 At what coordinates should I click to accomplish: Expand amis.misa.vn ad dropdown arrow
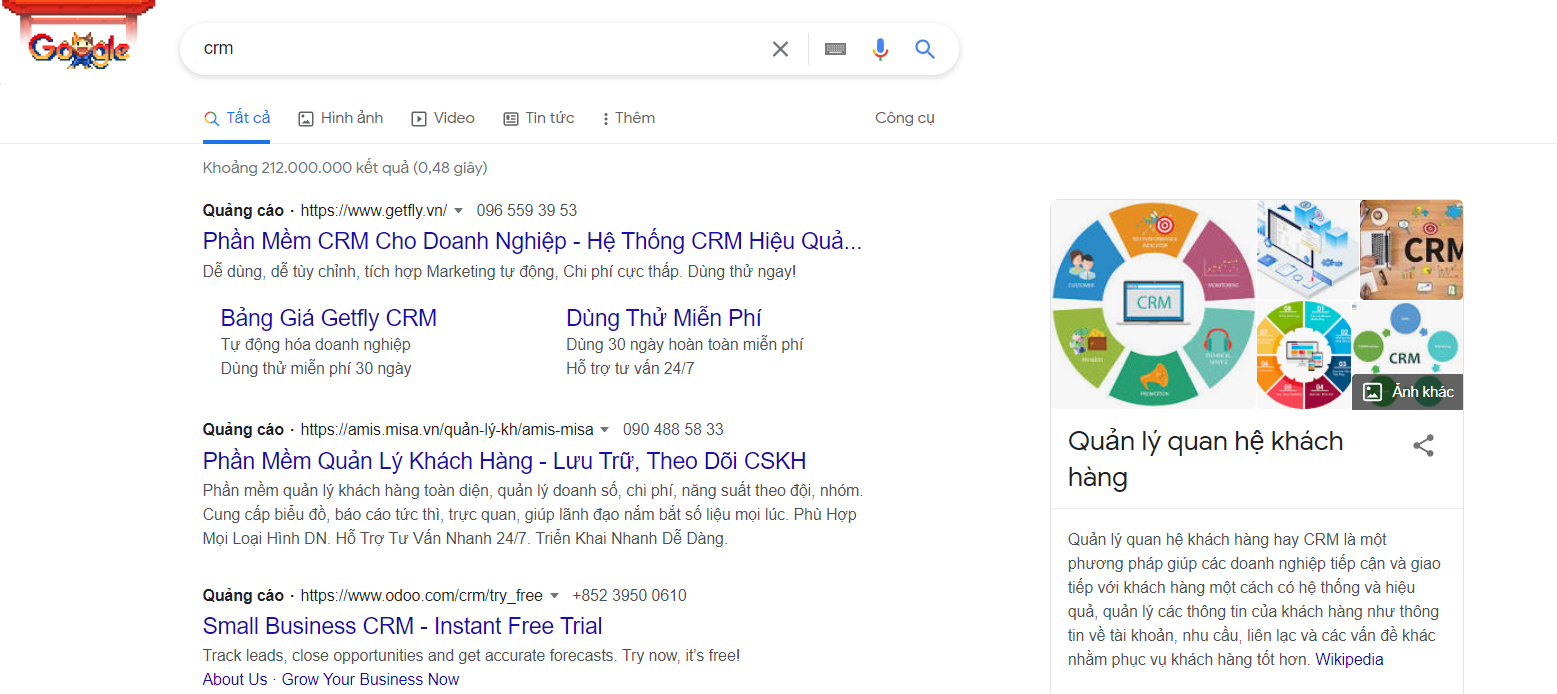click(x=604, y=430)
